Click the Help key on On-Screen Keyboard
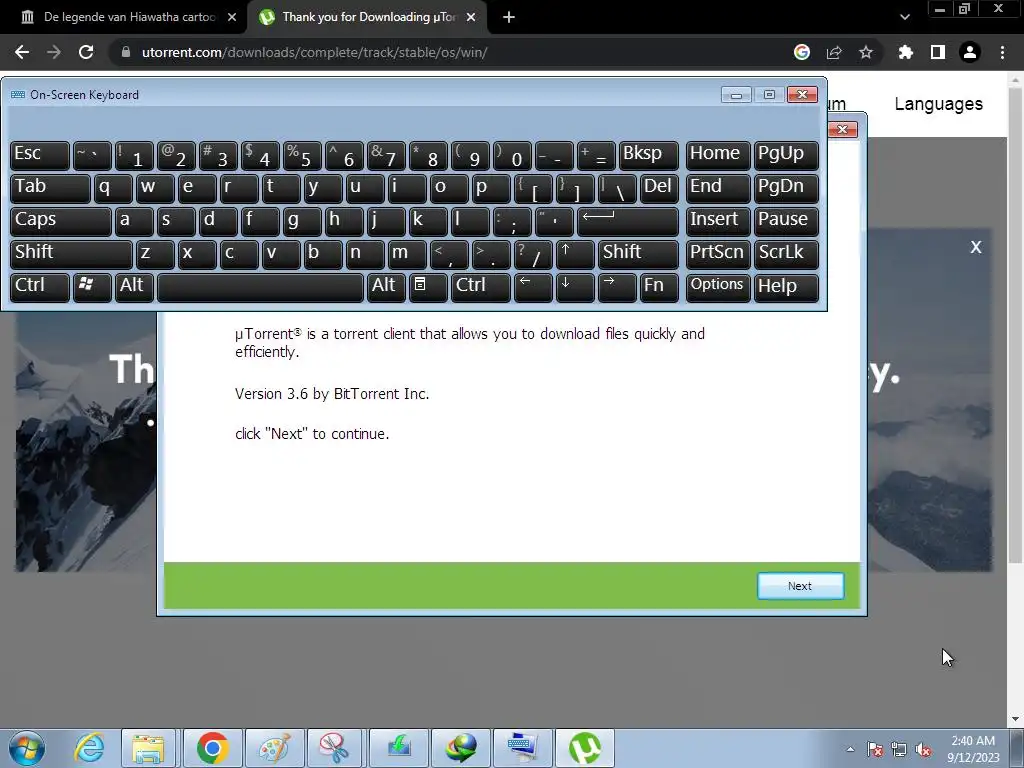 786,287
